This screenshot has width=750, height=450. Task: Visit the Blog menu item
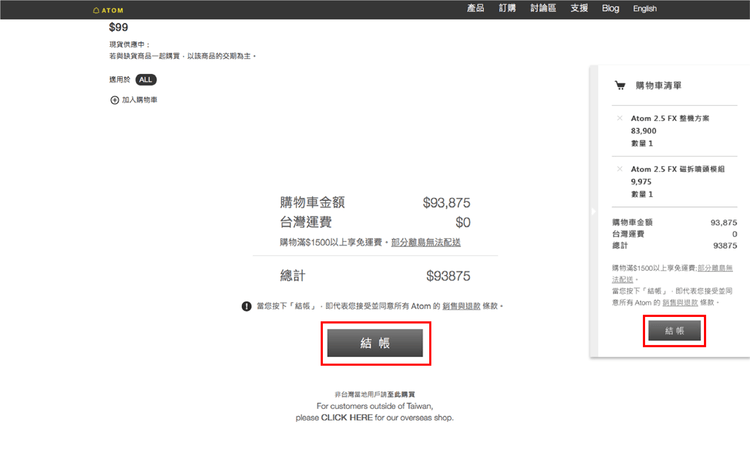(610, 9)
